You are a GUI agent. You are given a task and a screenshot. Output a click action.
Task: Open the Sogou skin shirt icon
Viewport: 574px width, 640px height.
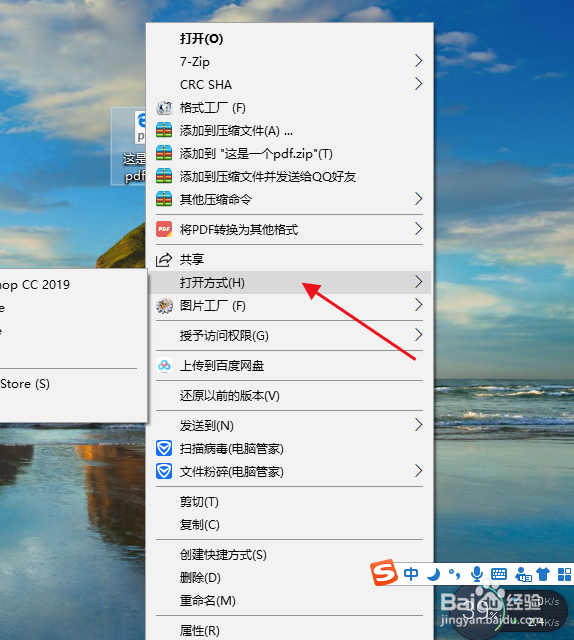click(x=543, y=574)
